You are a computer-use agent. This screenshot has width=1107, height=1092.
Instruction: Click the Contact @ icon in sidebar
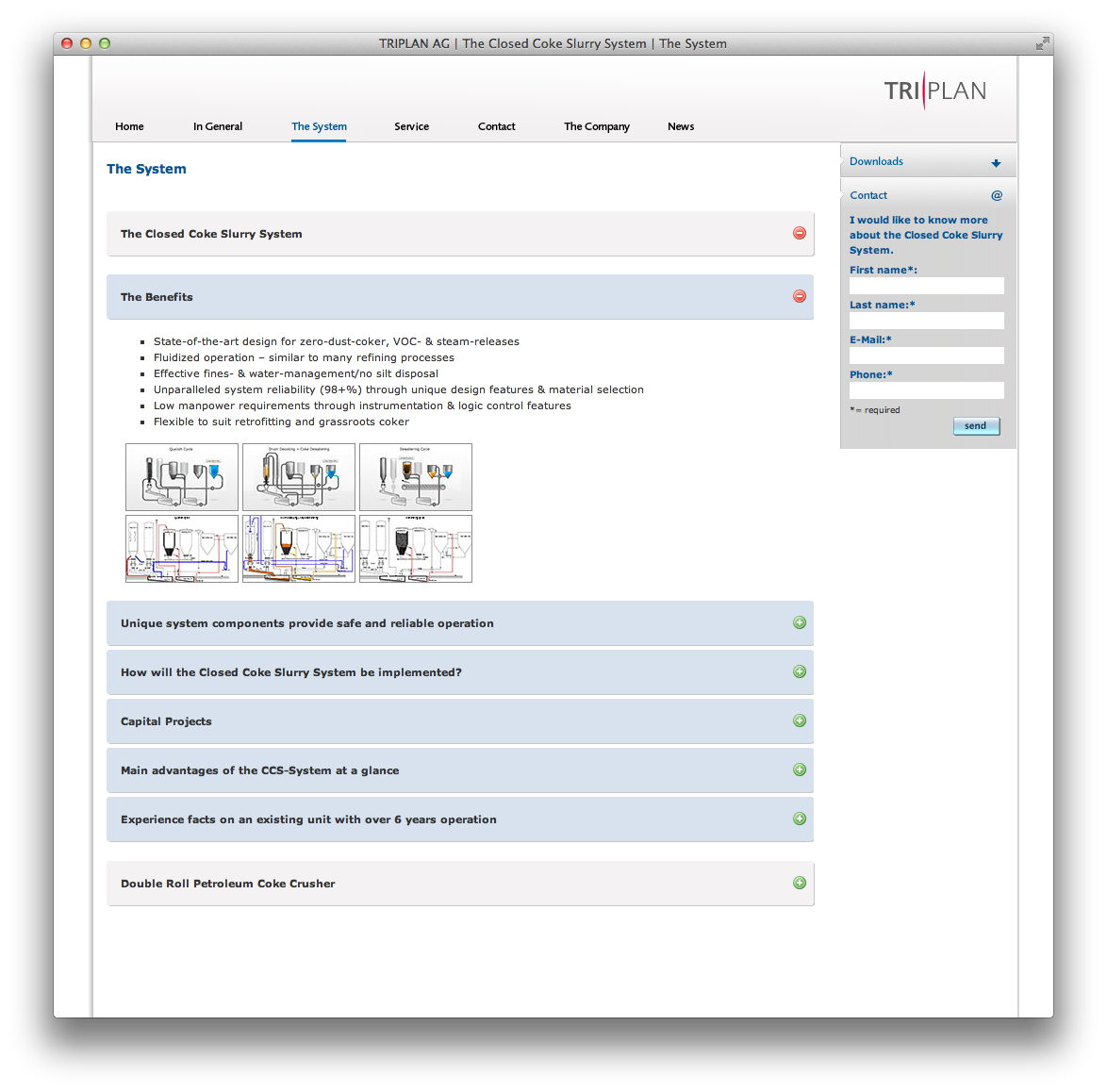996,195
